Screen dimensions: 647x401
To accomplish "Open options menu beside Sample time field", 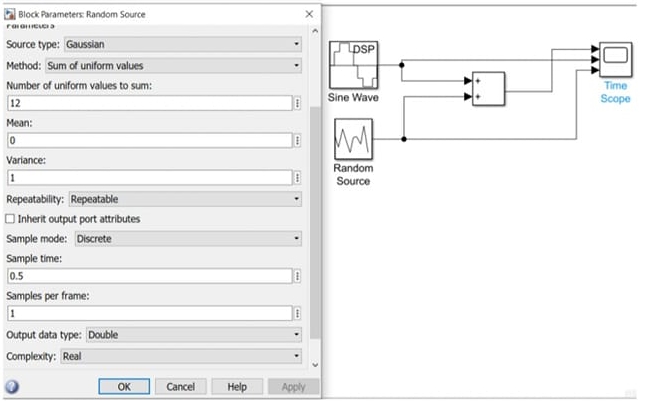I will [x=297, y=276].
